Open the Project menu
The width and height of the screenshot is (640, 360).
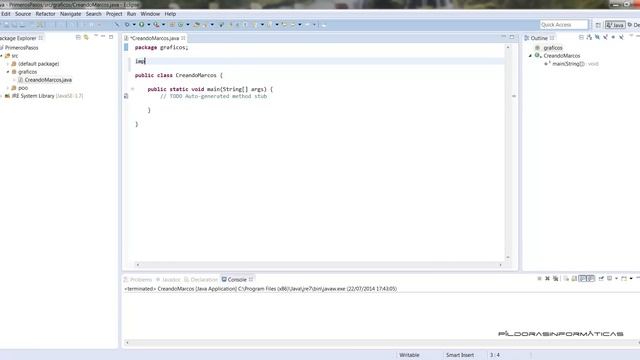click(114, 13)
